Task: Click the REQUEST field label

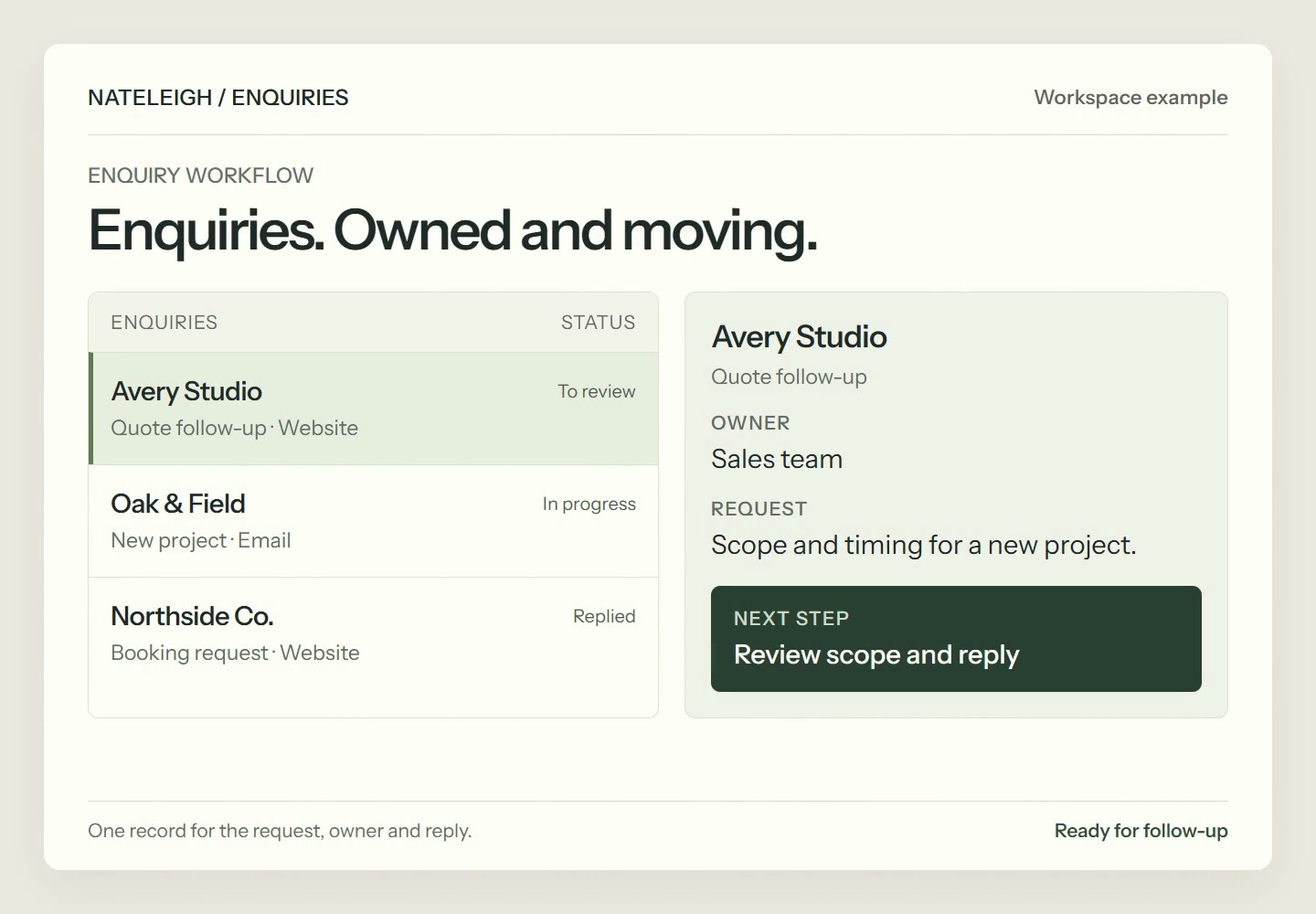Action: 759,509
